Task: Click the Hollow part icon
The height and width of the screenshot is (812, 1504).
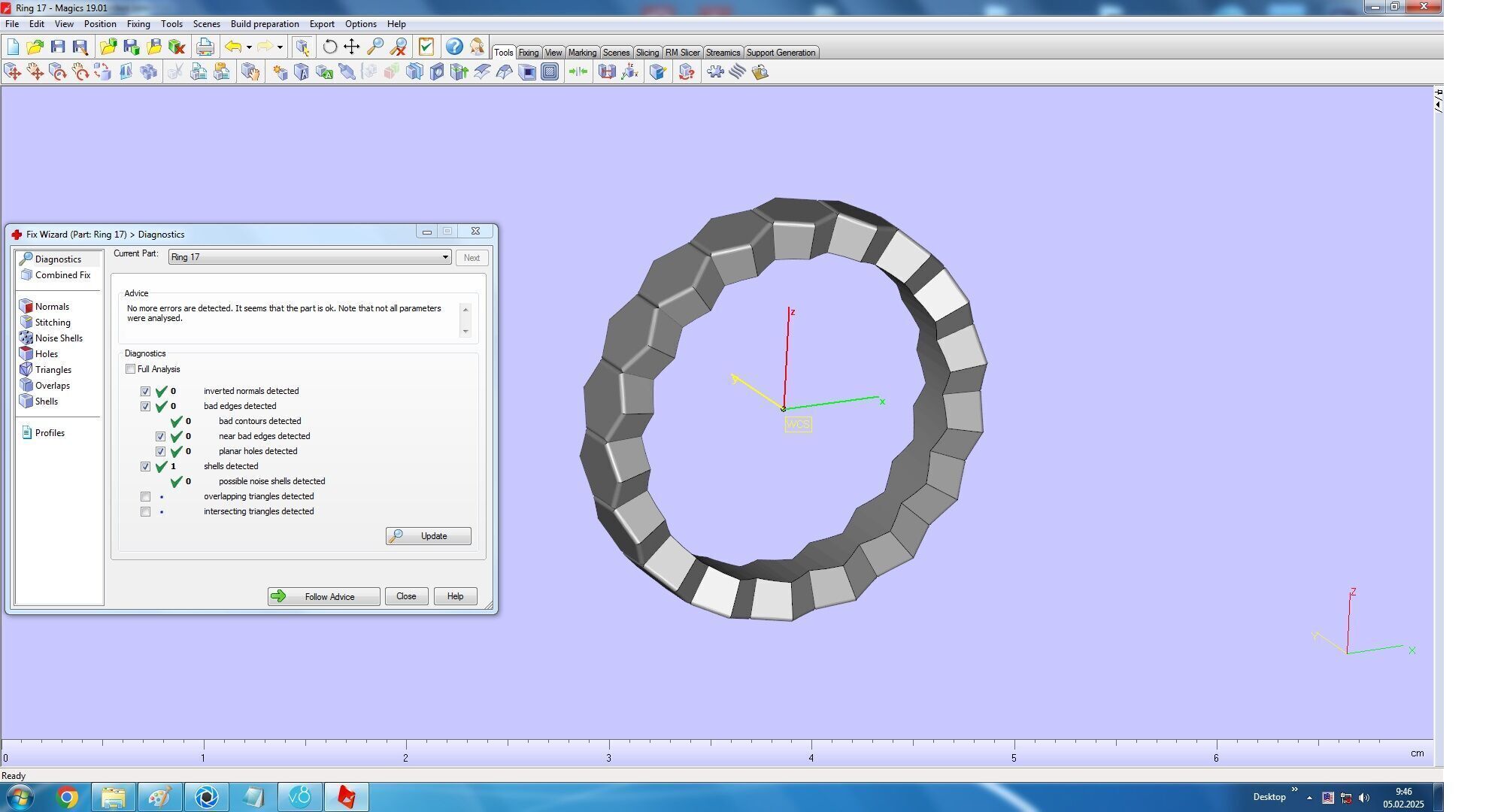Action: [527, 72]
